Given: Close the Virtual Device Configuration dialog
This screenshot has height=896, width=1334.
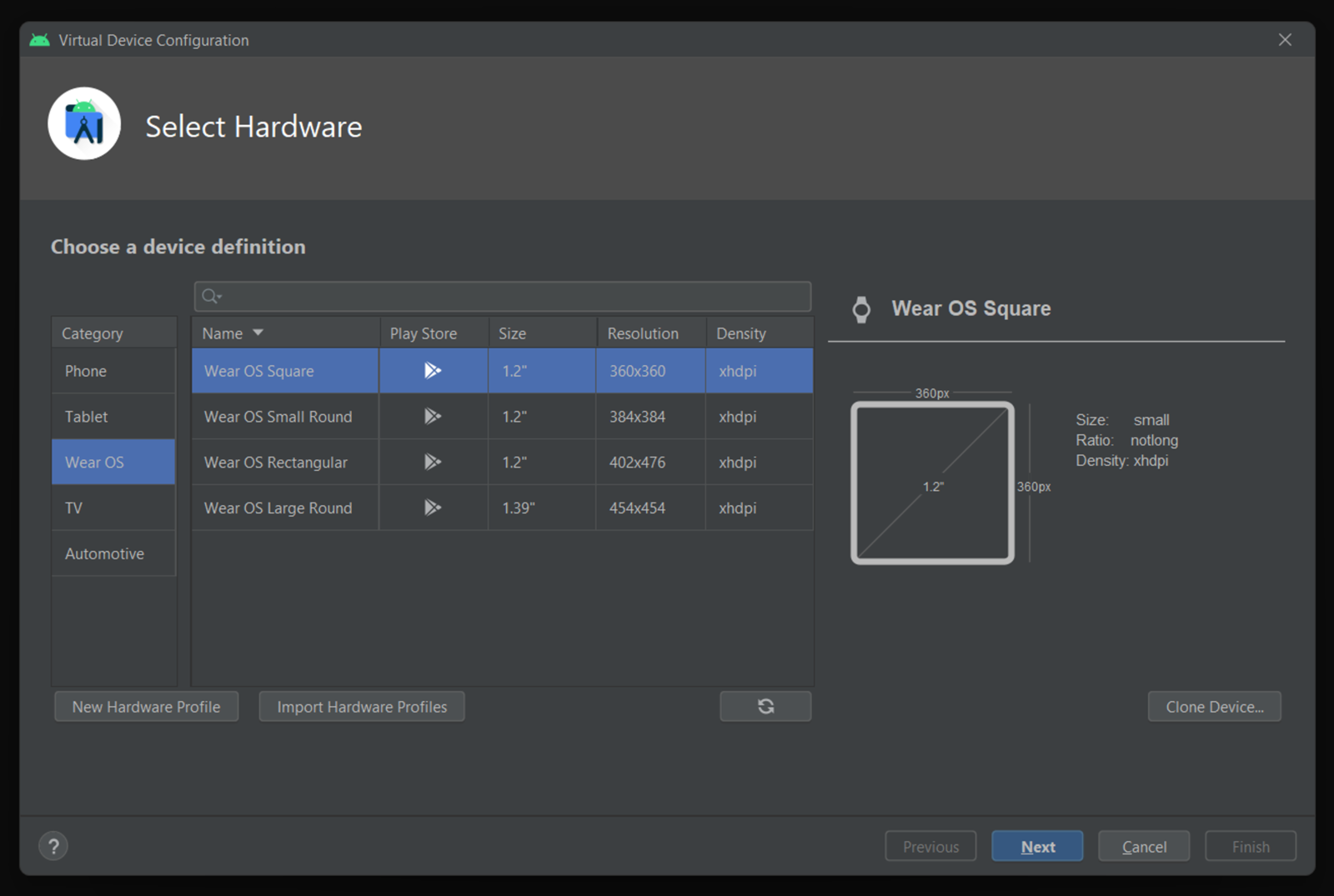Looking at the screenshot, I should pyautogui.click(x=1285, y=40).
